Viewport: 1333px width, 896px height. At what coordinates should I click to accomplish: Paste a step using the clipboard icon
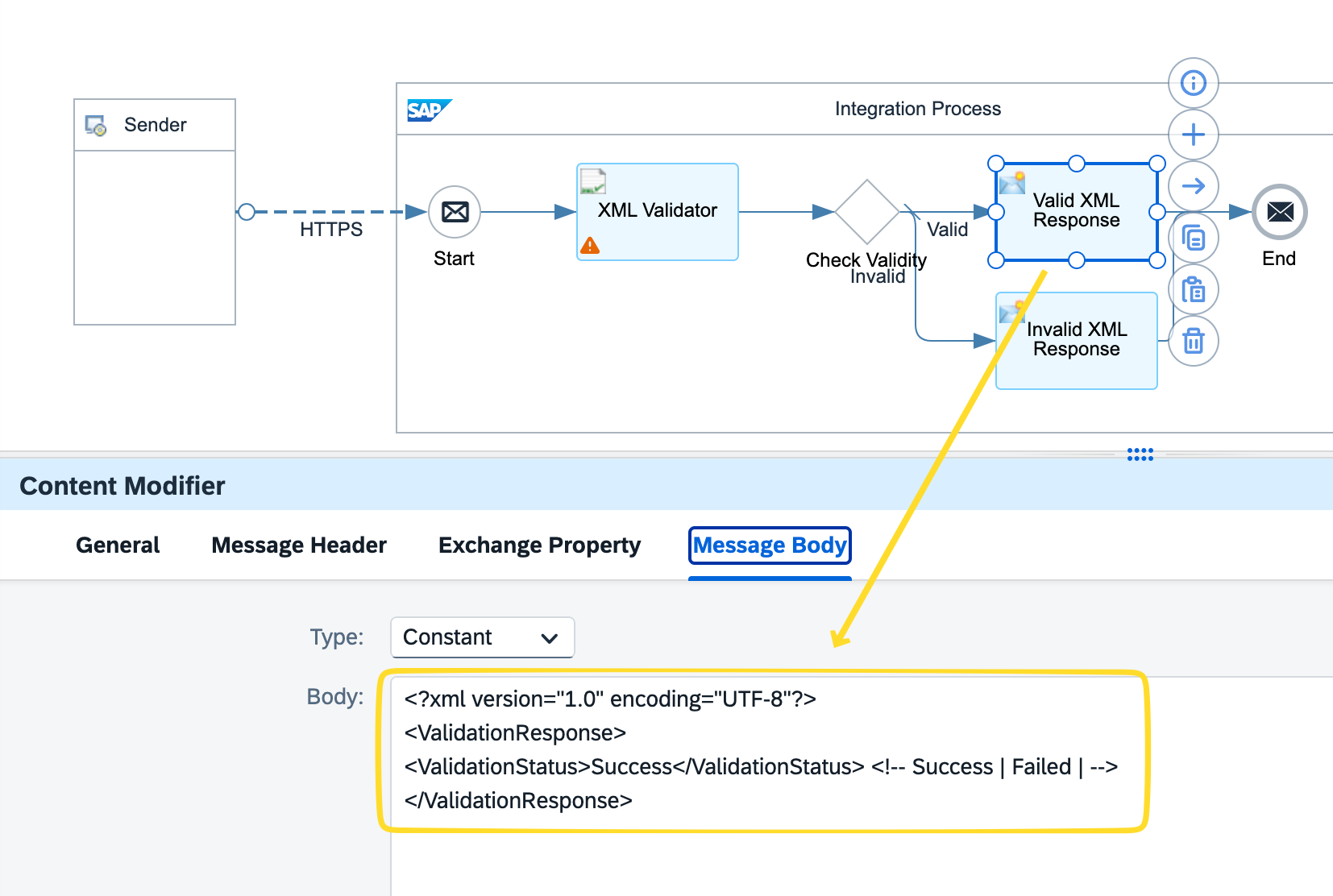(1194, 289)
